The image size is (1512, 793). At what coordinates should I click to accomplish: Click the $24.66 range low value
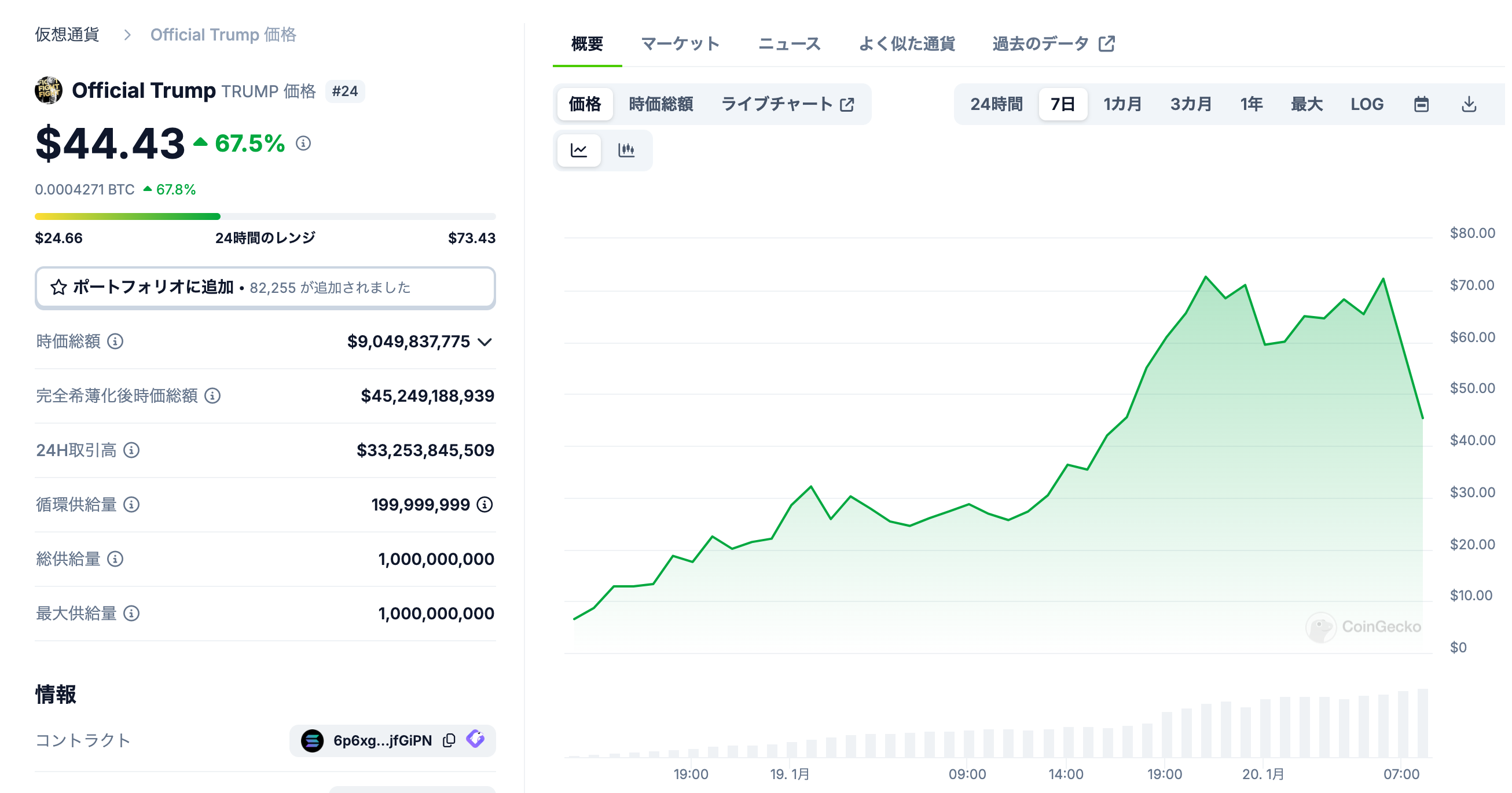[58, 238]
